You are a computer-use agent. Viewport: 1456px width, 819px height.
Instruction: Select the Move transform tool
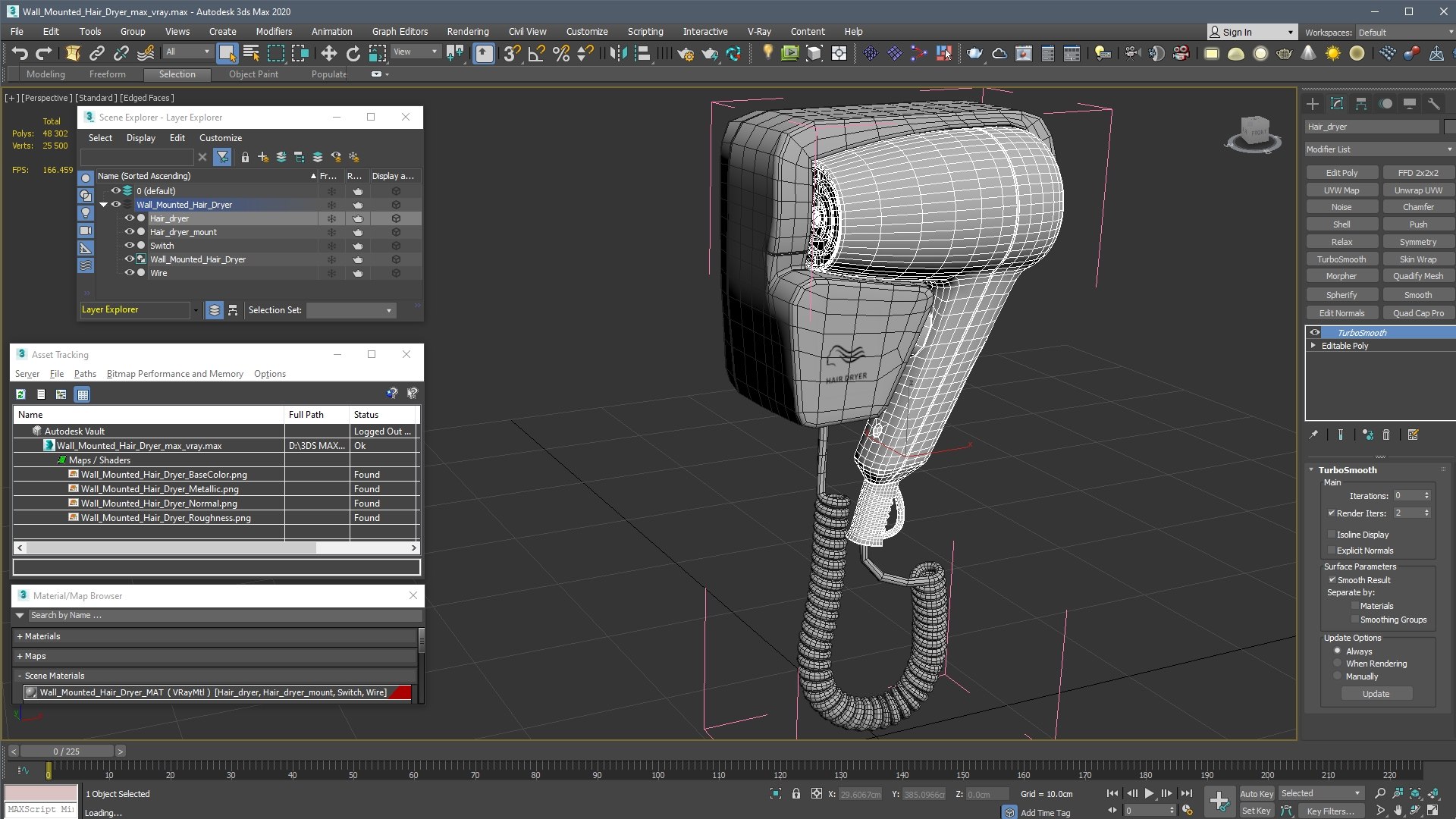[328, 53]
